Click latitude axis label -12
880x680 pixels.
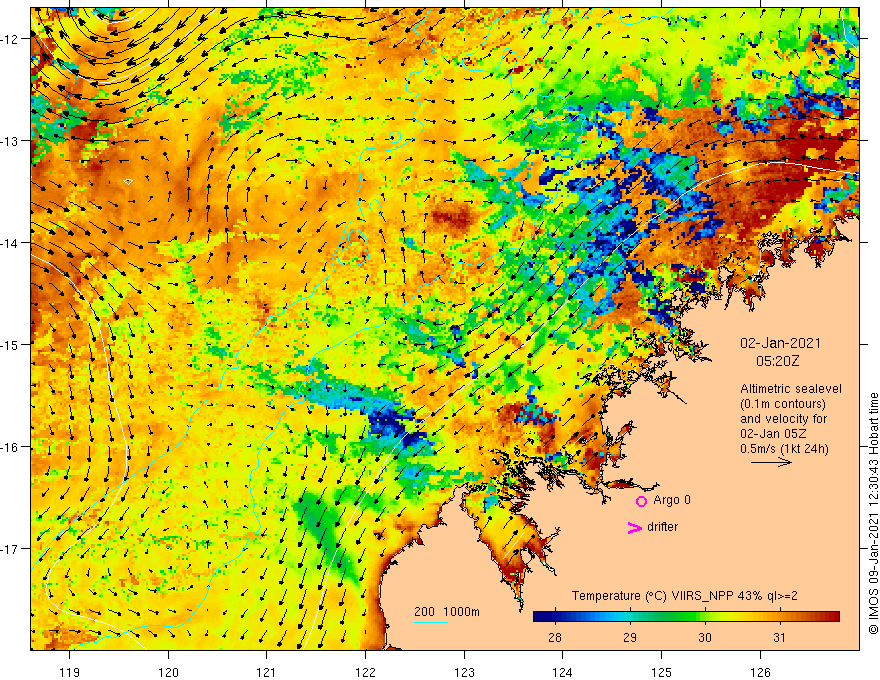(11, 39)
